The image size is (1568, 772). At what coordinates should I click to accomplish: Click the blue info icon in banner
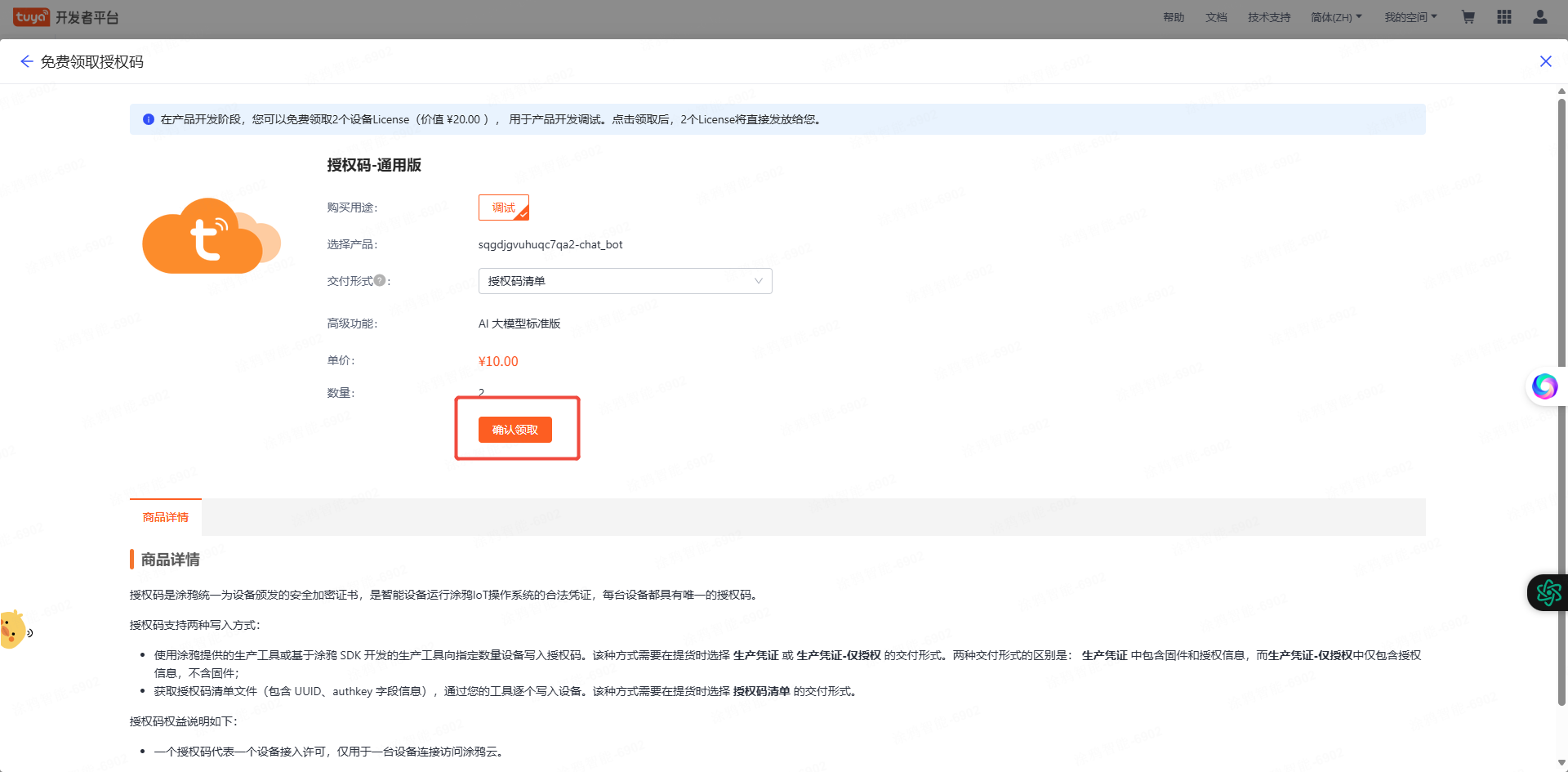149,119
